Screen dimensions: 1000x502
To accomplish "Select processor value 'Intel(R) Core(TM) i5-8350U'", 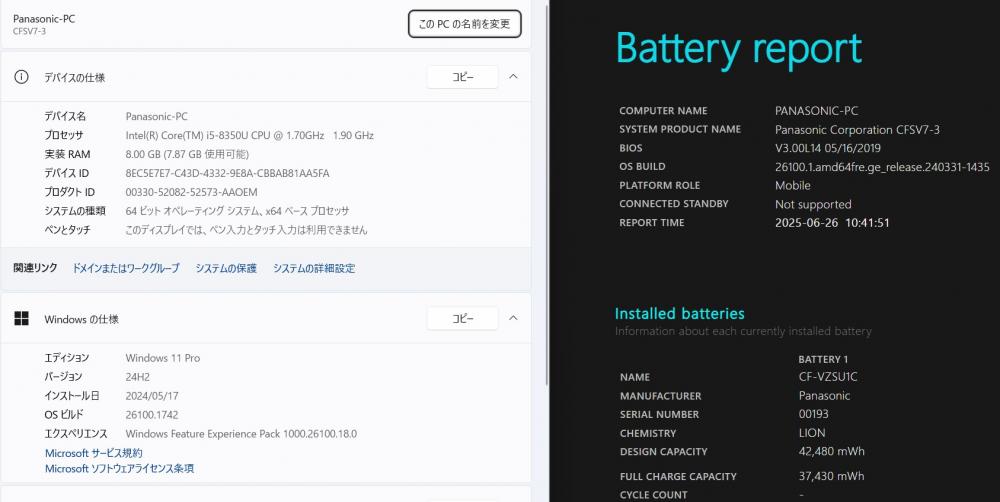I will point(179,135).
